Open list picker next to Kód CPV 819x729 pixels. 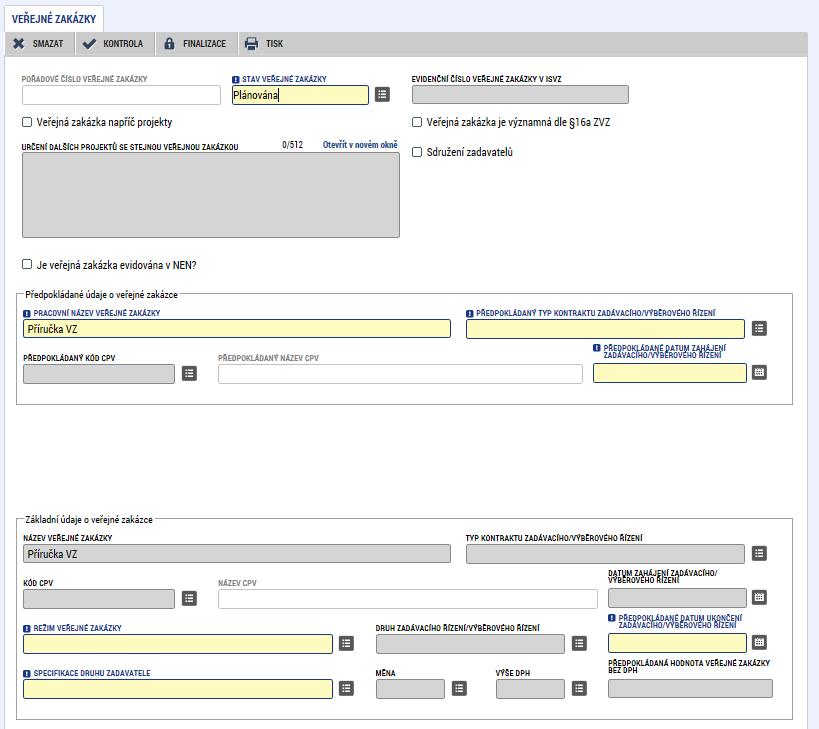pos(189,598)
